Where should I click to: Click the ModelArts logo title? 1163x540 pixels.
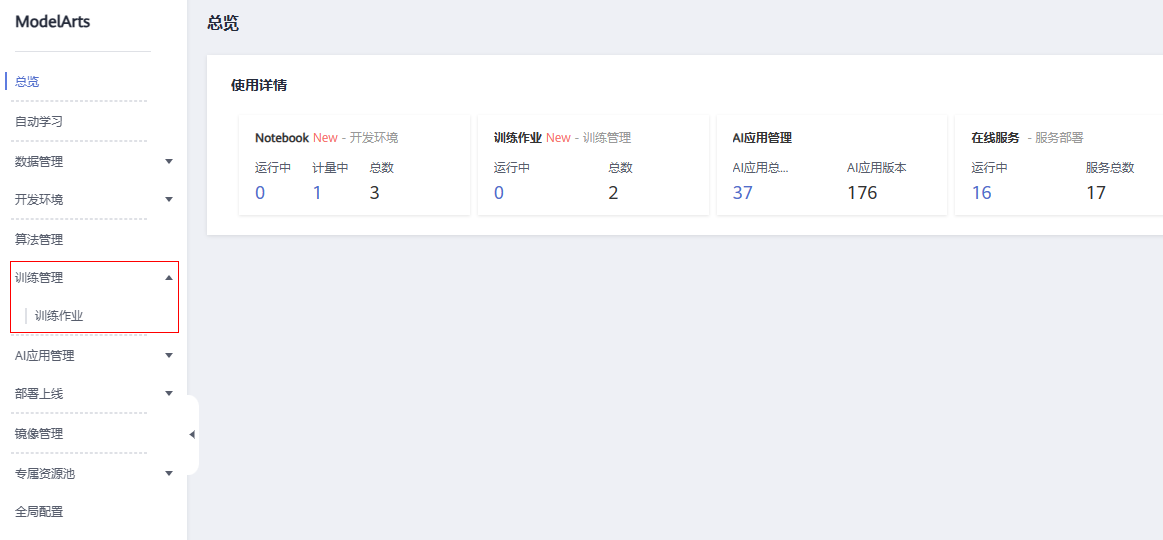[x=53, y=22]
